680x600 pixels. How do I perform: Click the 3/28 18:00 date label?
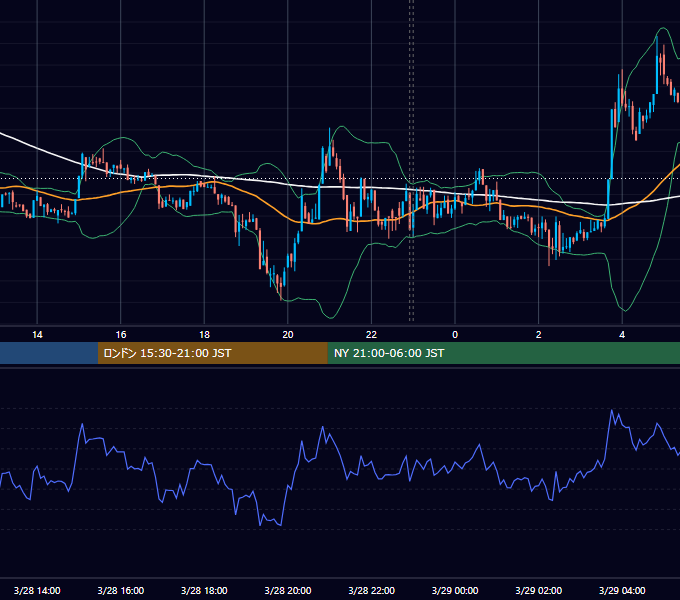pos(204,590)
